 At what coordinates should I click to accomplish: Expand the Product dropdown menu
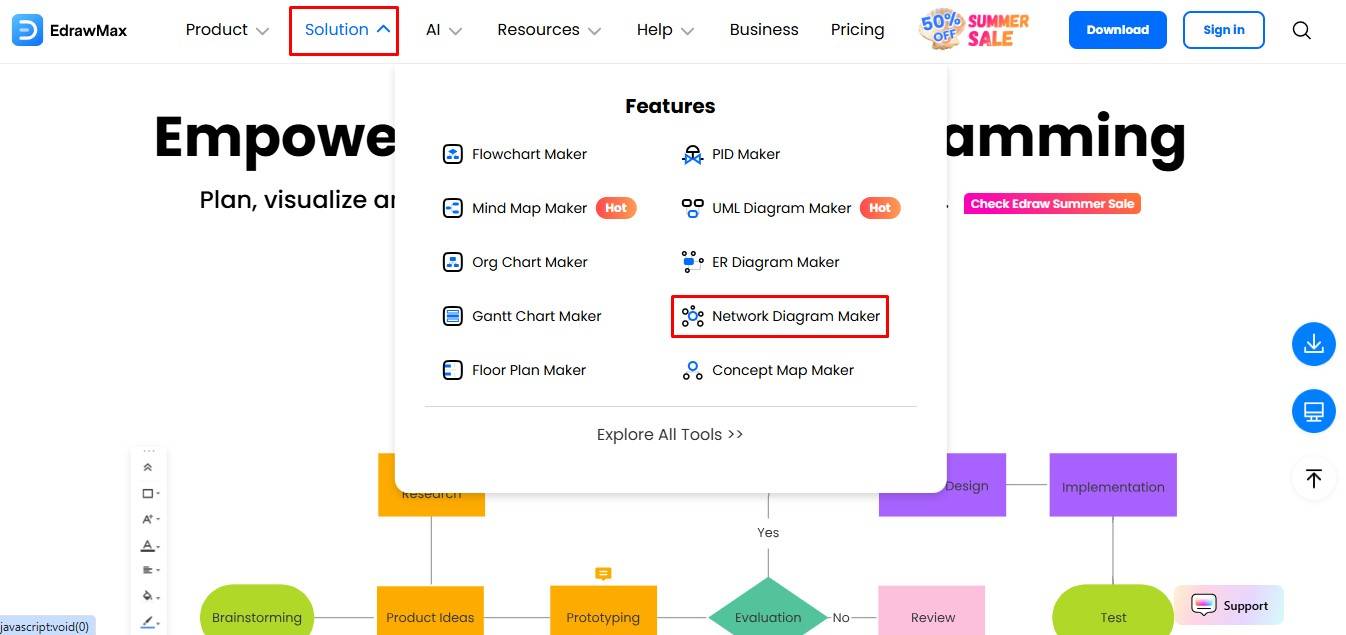227,30
